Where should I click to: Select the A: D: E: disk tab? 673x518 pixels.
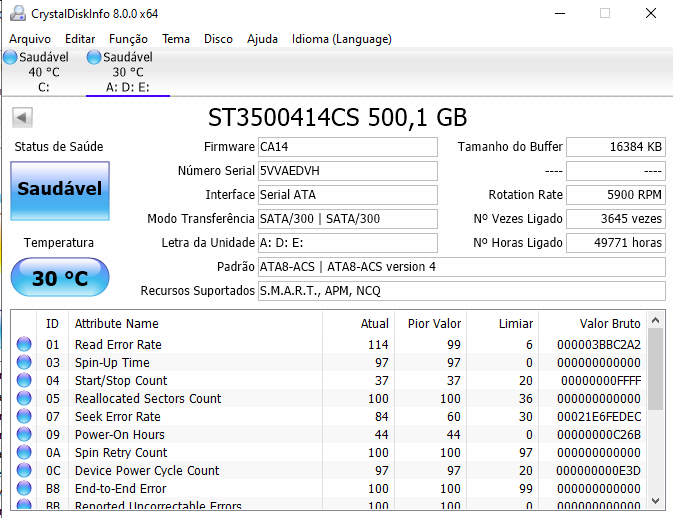coord(128,72)
